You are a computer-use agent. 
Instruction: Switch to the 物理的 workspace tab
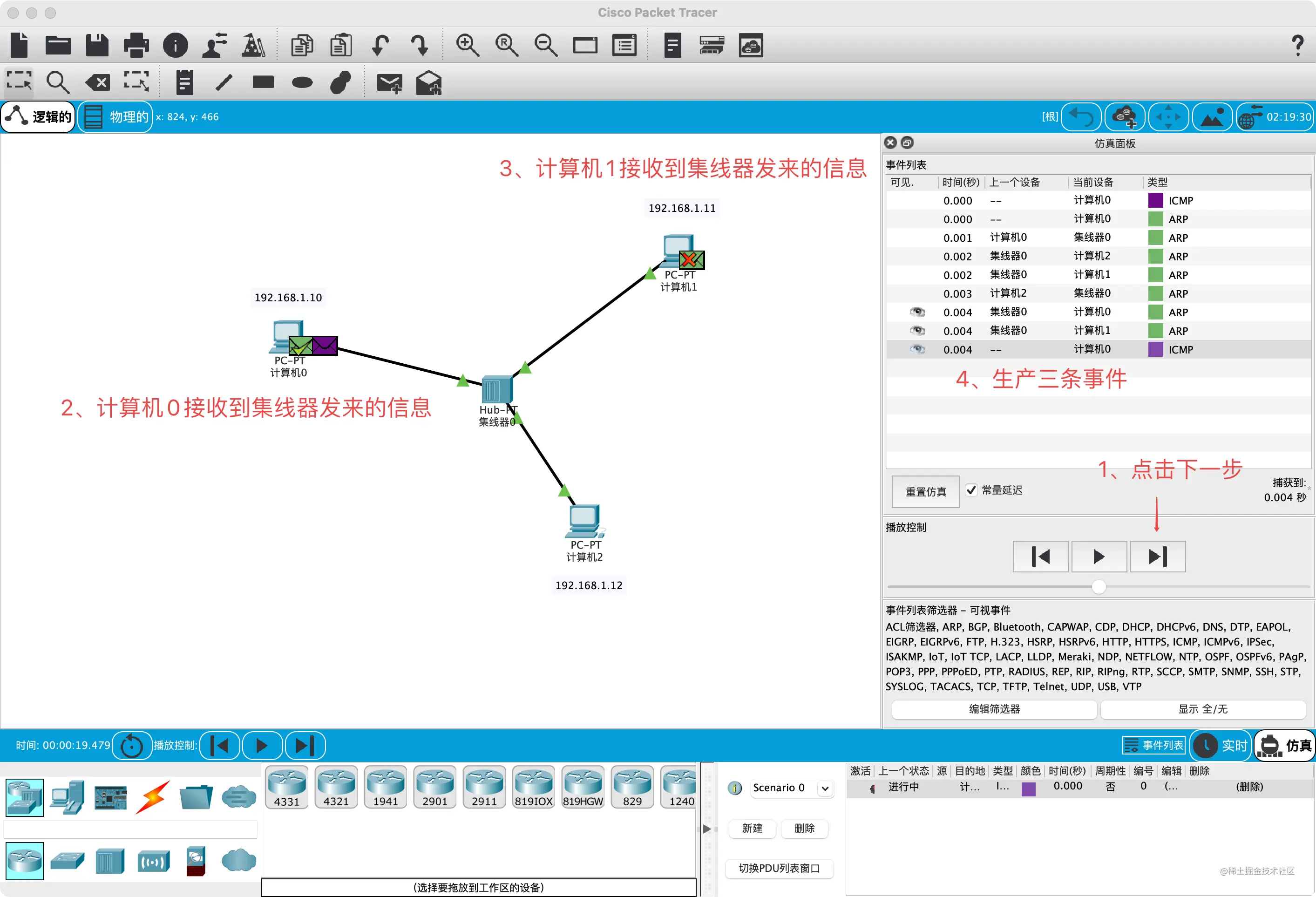pos(115,116)
